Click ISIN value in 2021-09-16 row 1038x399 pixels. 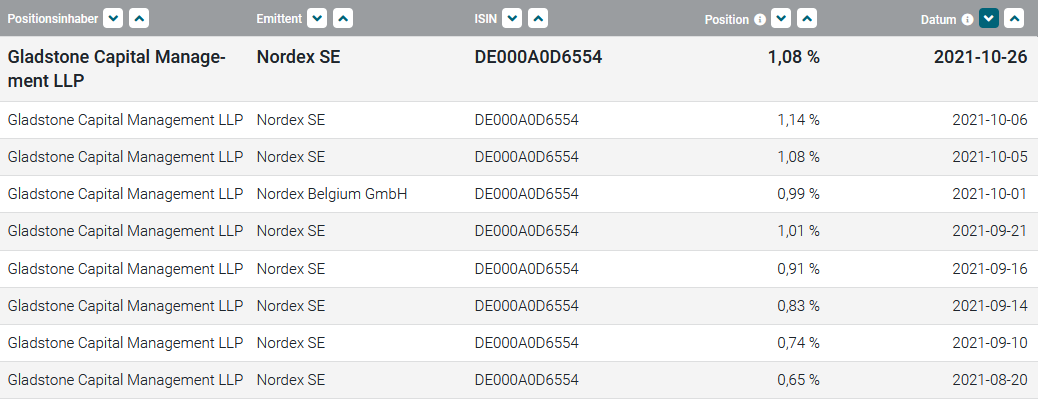coord(526,269)
